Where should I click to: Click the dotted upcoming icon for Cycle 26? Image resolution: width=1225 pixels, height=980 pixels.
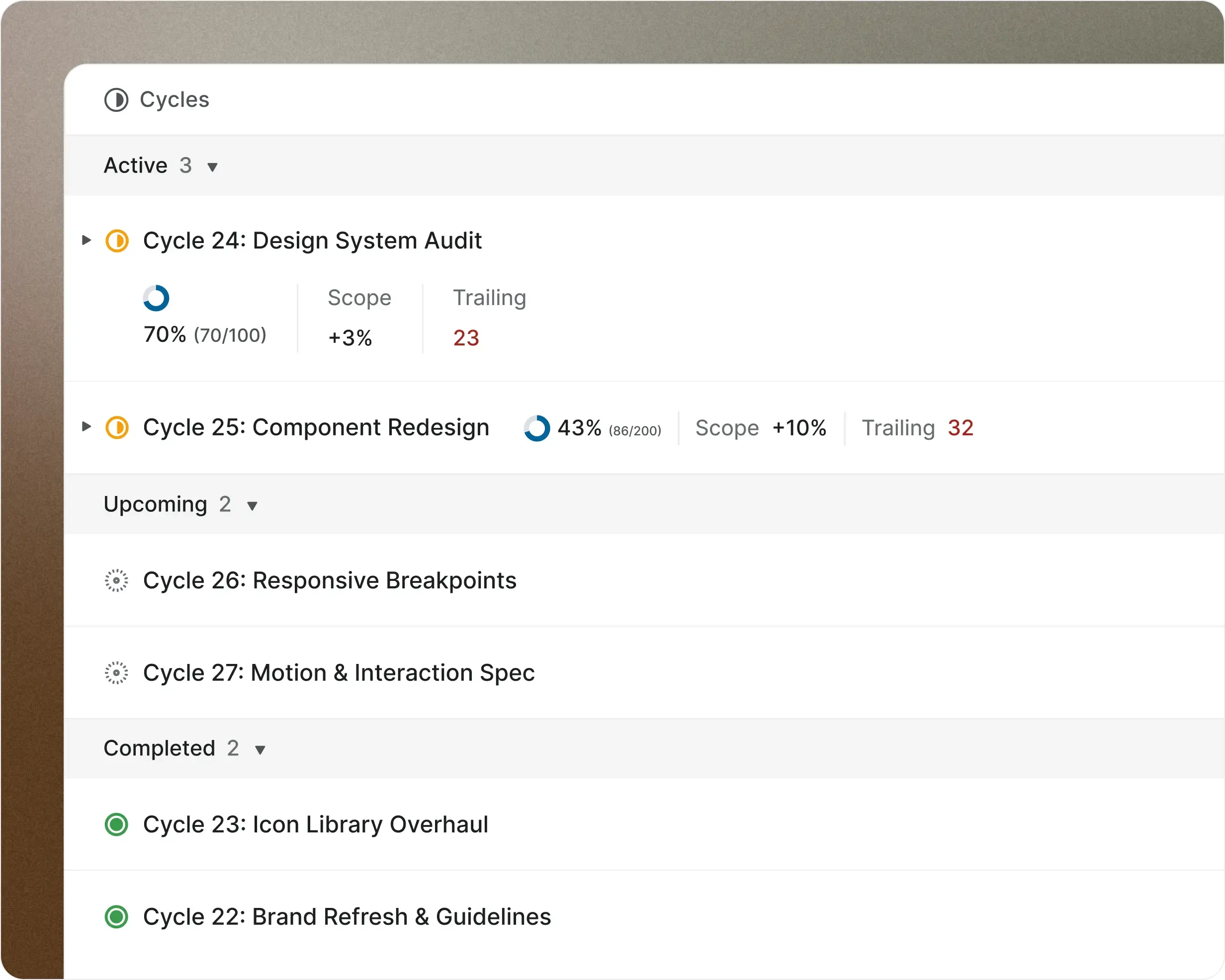pos(116,580)
